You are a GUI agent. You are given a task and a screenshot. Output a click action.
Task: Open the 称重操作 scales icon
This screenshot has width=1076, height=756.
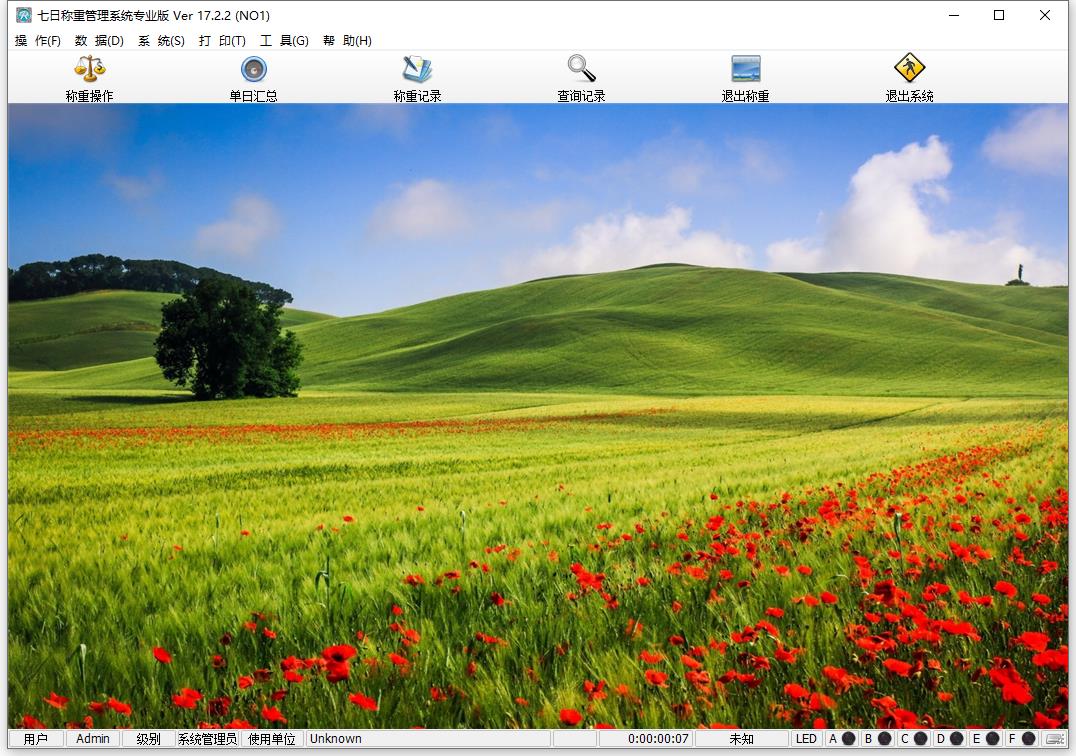point(89,70)
